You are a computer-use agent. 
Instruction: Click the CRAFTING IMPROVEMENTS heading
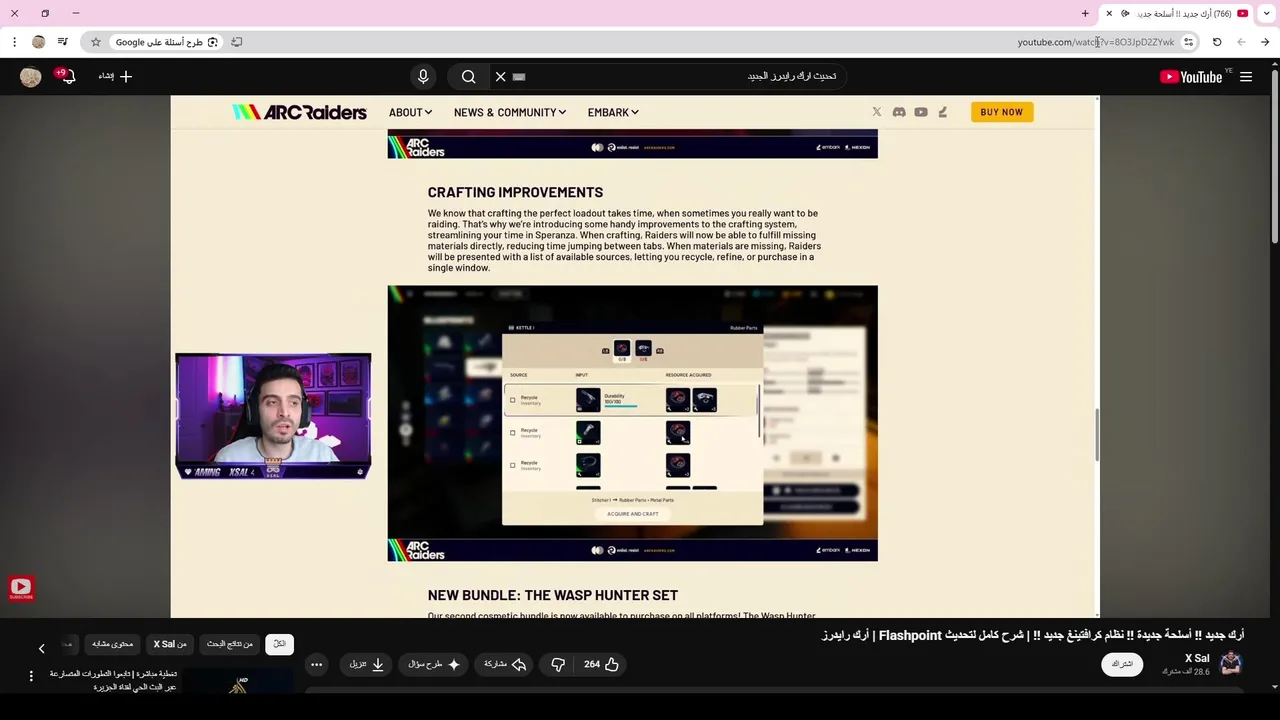tap(515, 192)
